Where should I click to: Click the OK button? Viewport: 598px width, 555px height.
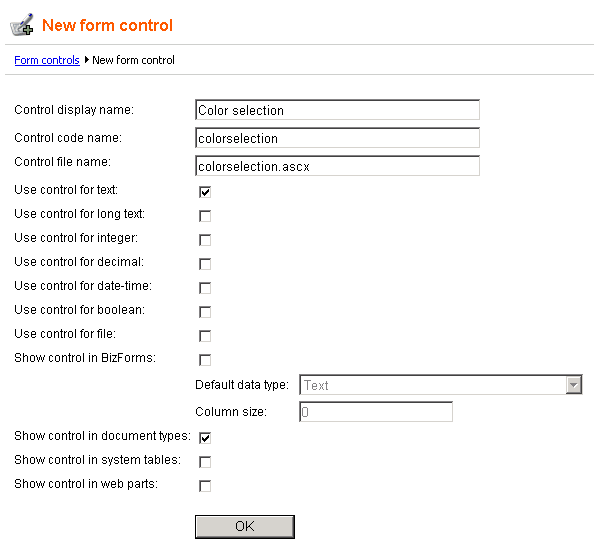click(244, 527)
